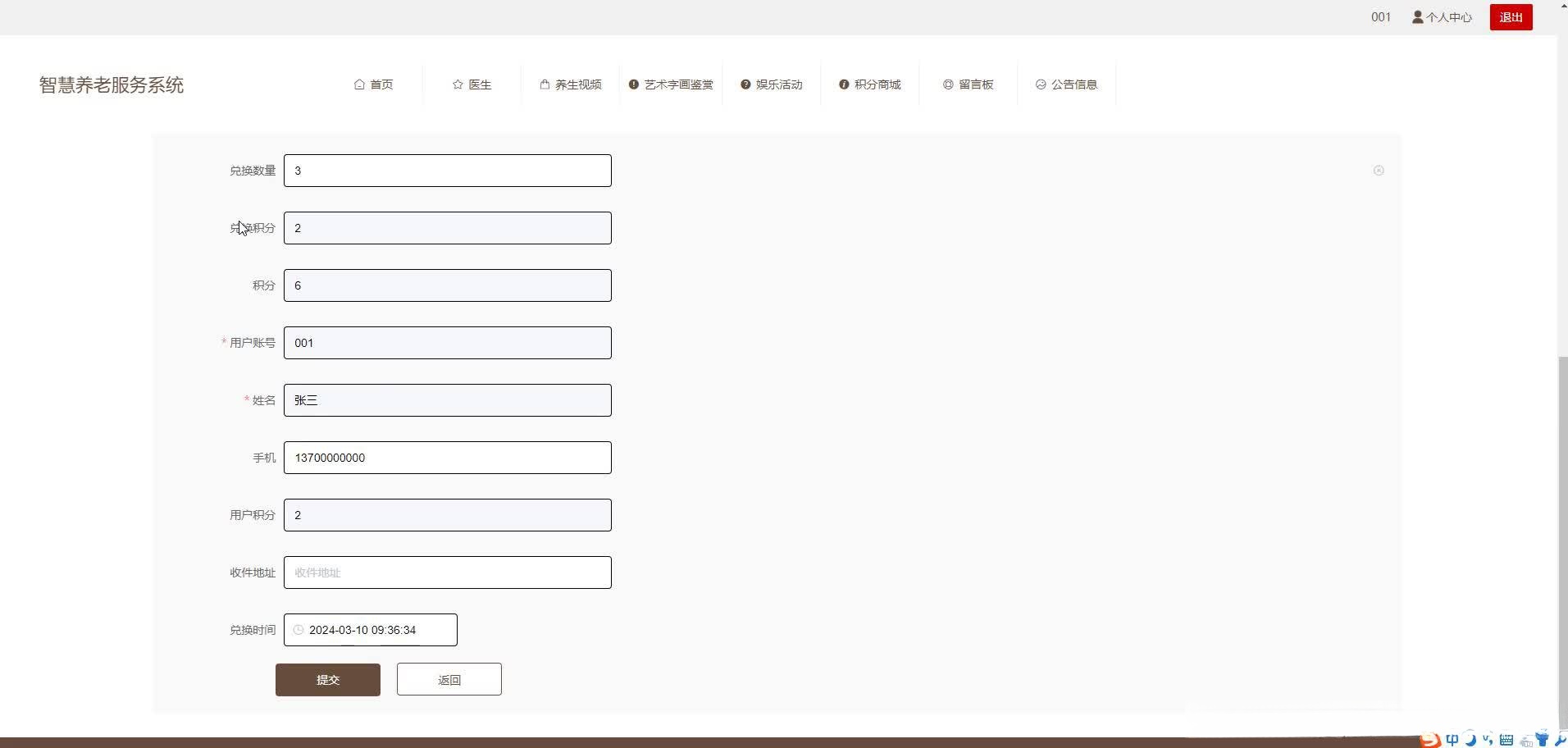The height and width of the screenshot is (748, 1568).
Task: Click inside the 收件地址 address field
Action: (x=447, y=572)
